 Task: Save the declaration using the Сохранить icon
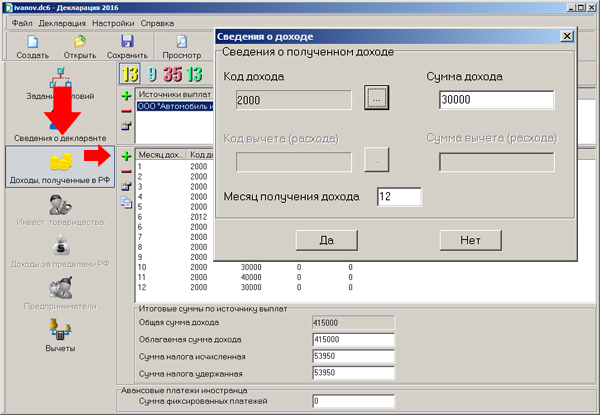(x=127, y=41)
